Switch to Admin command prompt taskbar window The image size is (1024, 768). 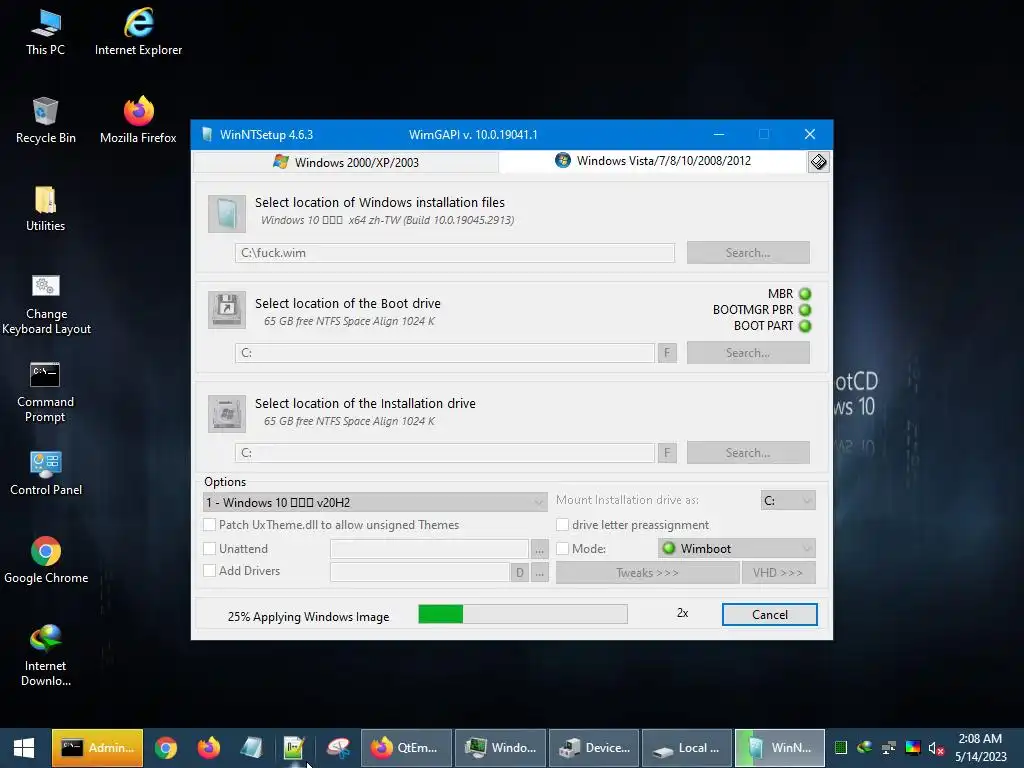coord(97,748)
